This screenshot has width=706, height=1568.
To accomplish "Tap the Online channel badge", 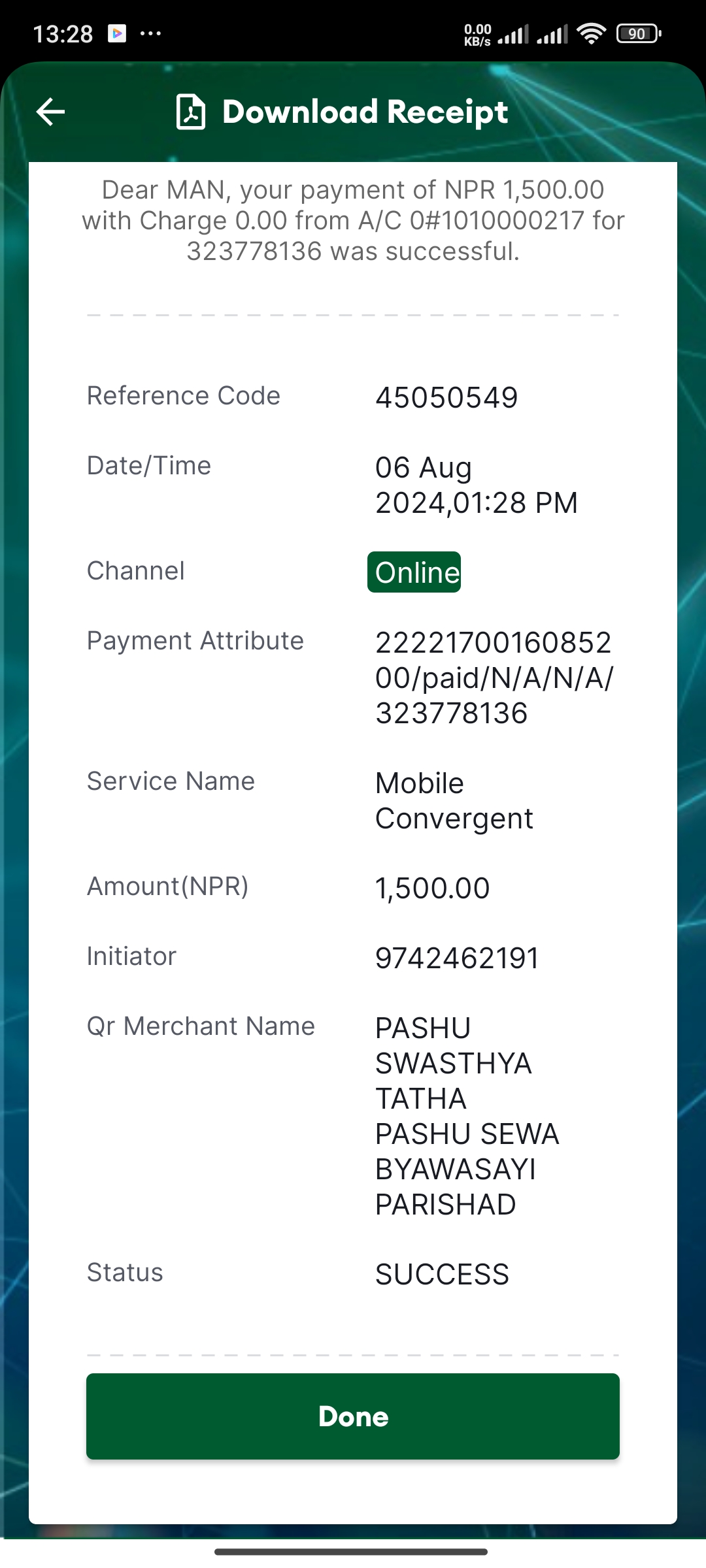I will click(x=414, y=572).
